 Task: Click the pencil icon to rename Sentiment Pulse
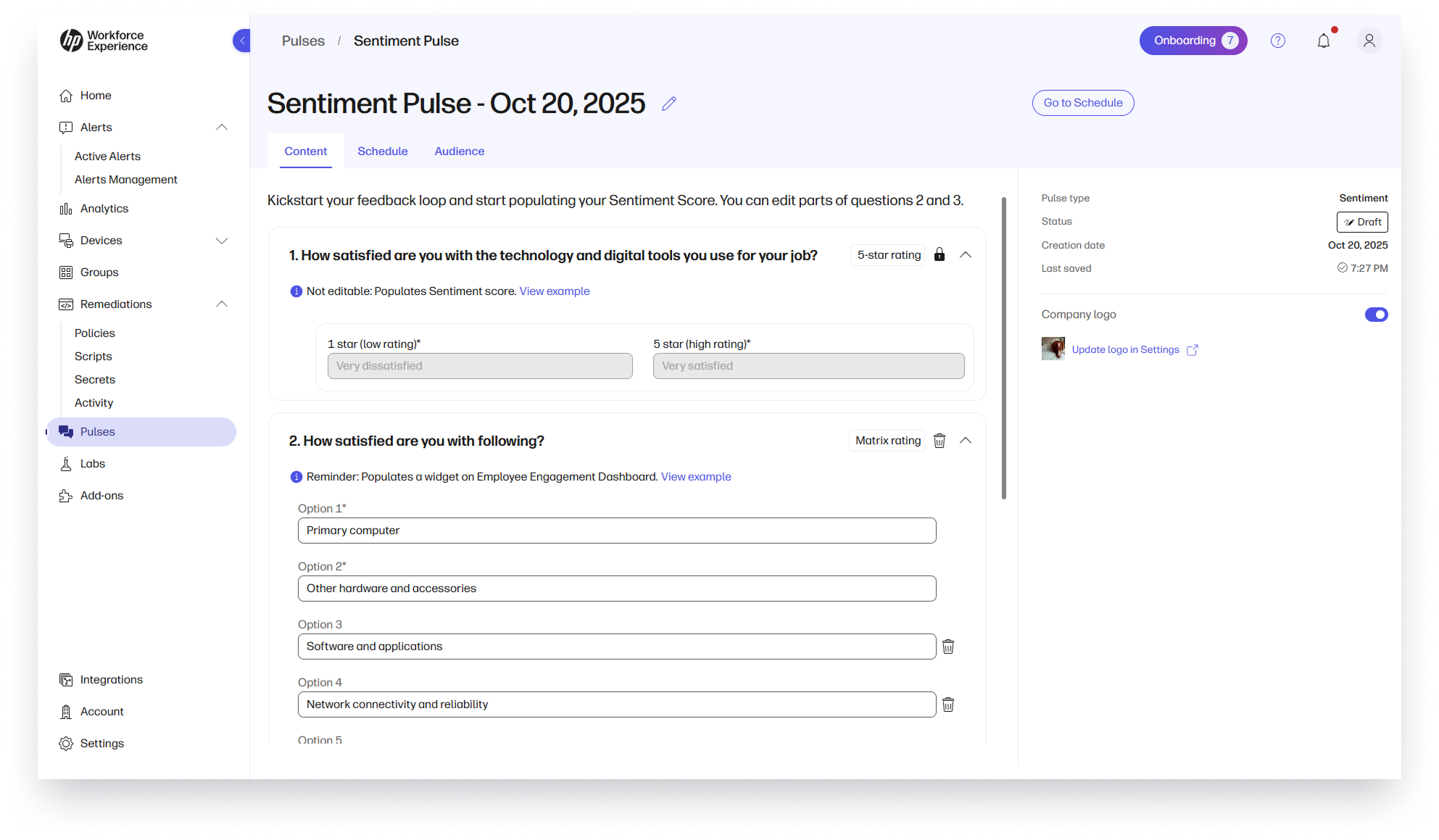[x=668, y=103]
